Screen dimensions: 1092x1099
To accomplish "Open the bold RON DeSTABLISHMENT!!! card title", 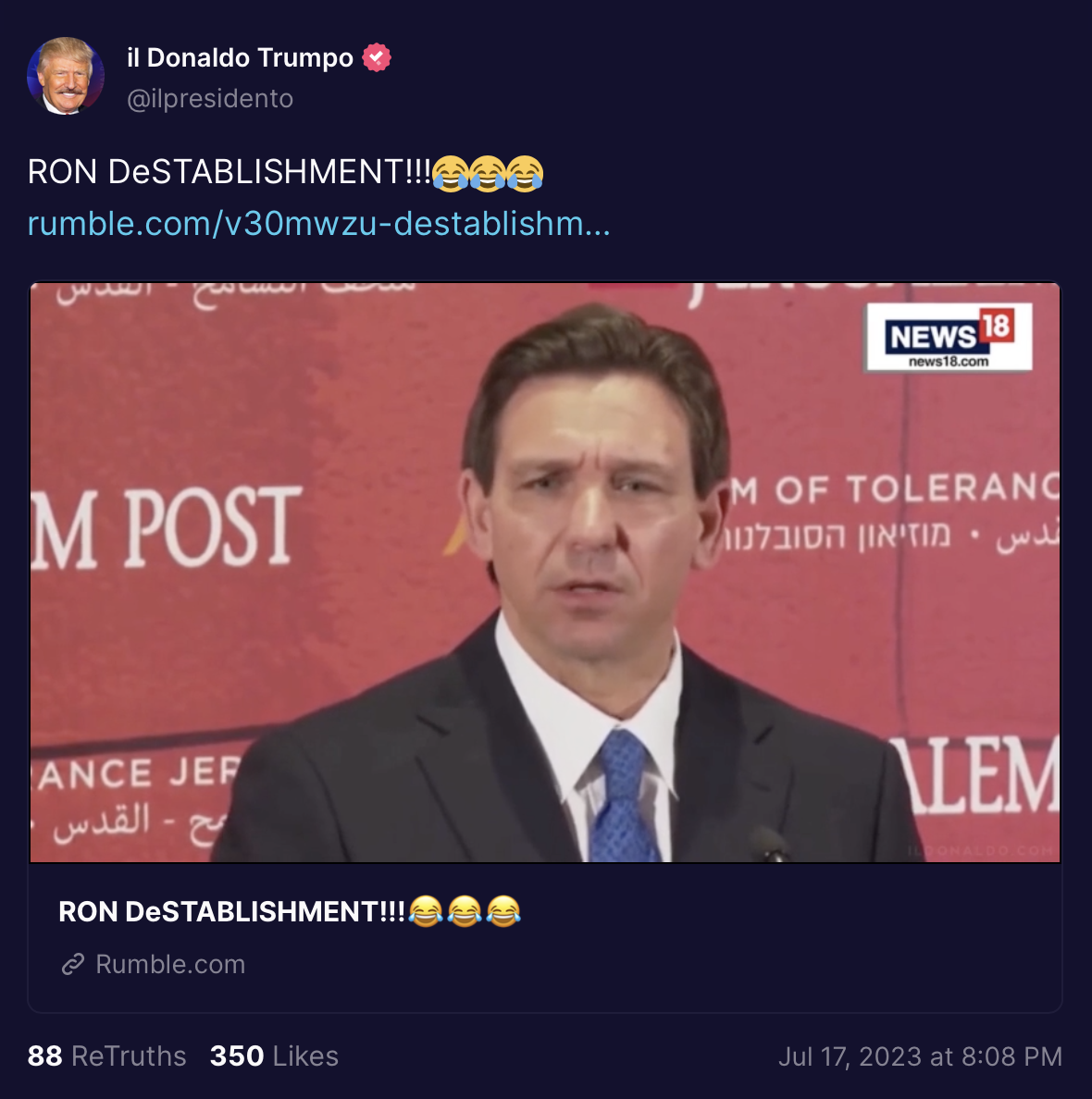I will [232, 912].
